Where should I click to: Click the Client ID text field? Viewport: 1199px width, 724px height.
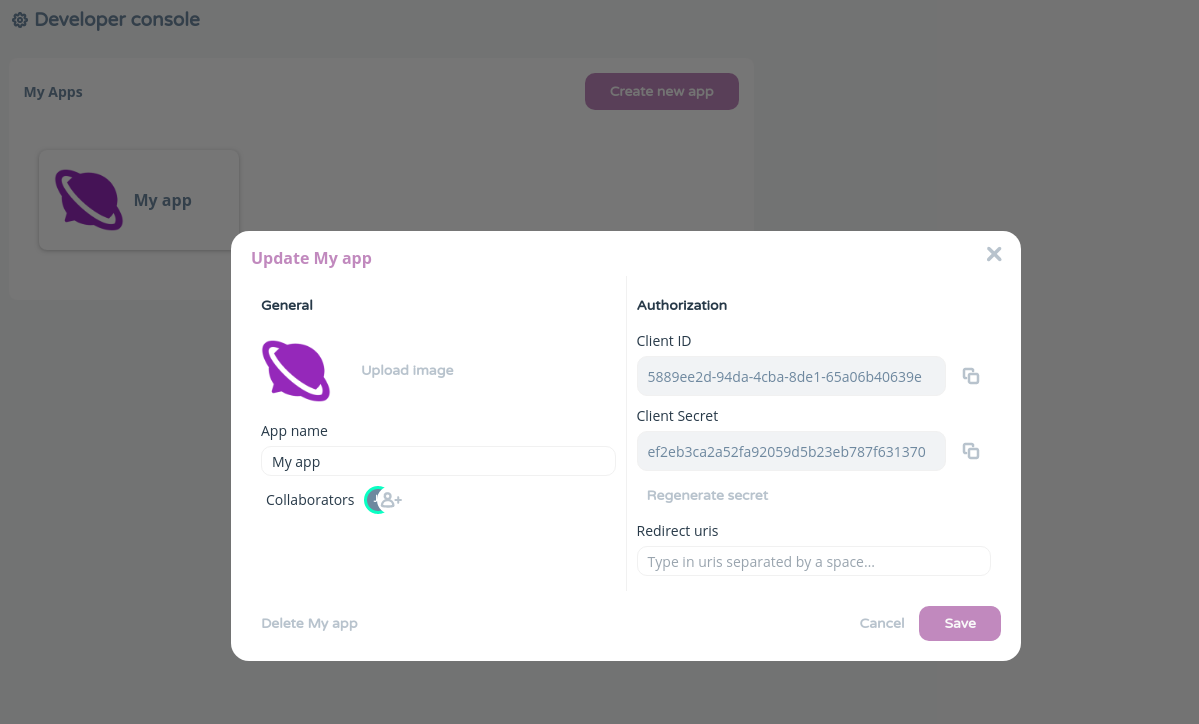click(x=791, y=376)
